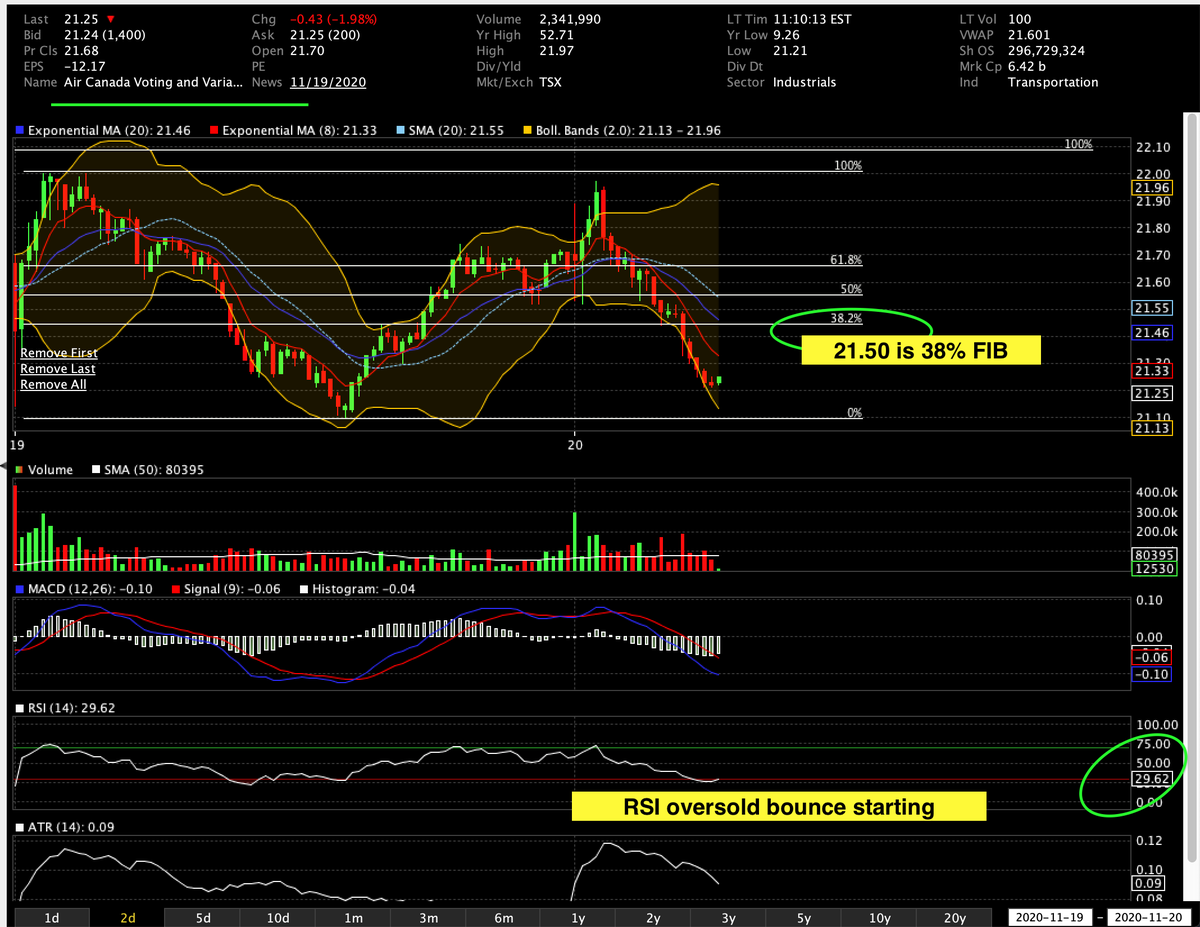Click the white Histogram legend swatch
1200x927 pixels.
point(305,589)
